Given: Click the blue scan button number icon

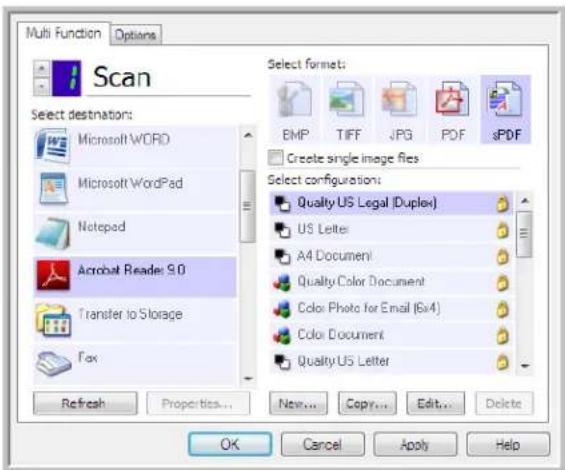Looking at the screenshot, I should (x=67, y=78).
